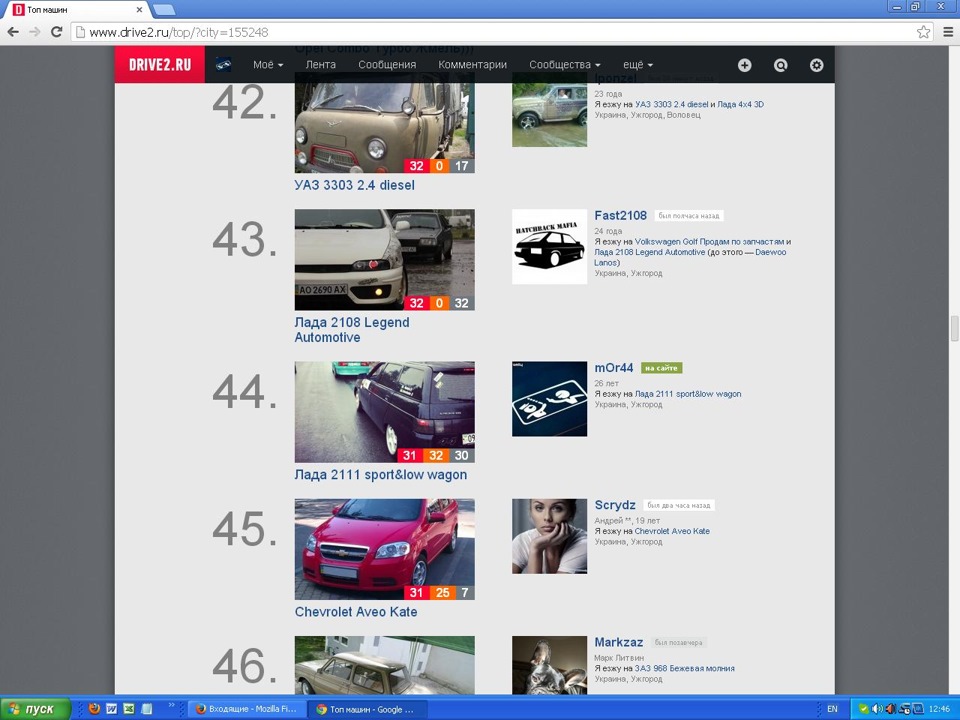Open Лада 4x4 3D link
Viewport: 960px width, 720px height.
click(x=740, y=105)
